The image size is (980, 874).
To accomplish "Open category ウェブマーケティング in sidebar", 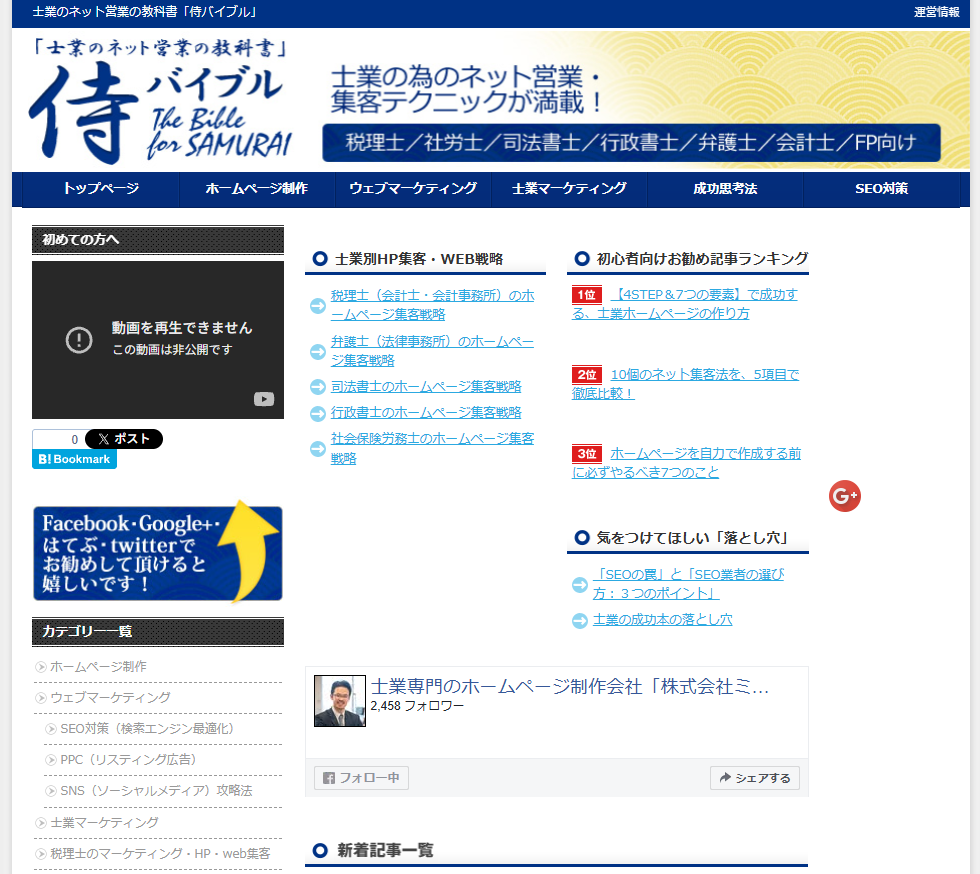I will click(x=110, y=697).
